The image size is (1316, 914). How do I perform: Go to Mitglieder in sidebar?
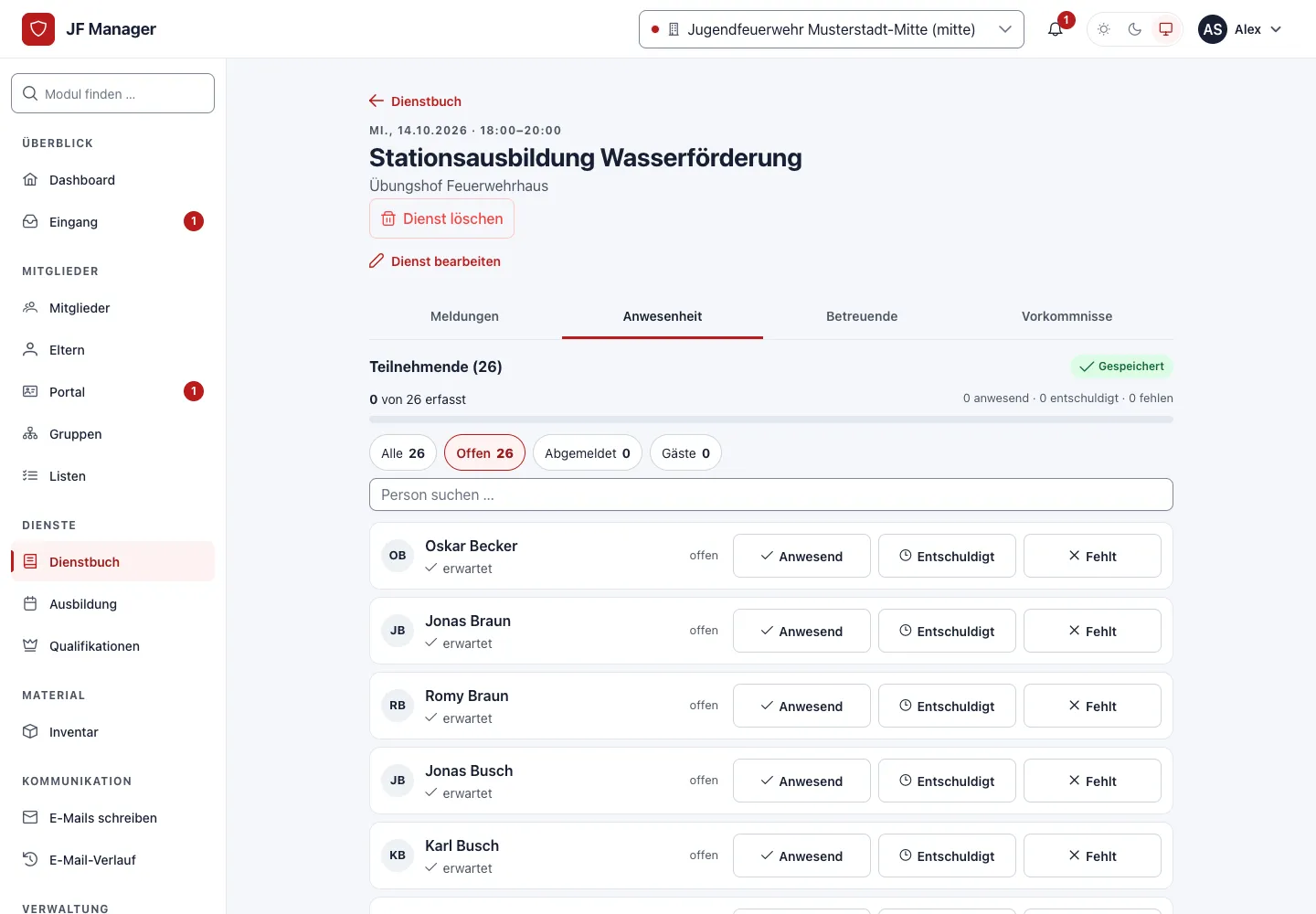113,308
